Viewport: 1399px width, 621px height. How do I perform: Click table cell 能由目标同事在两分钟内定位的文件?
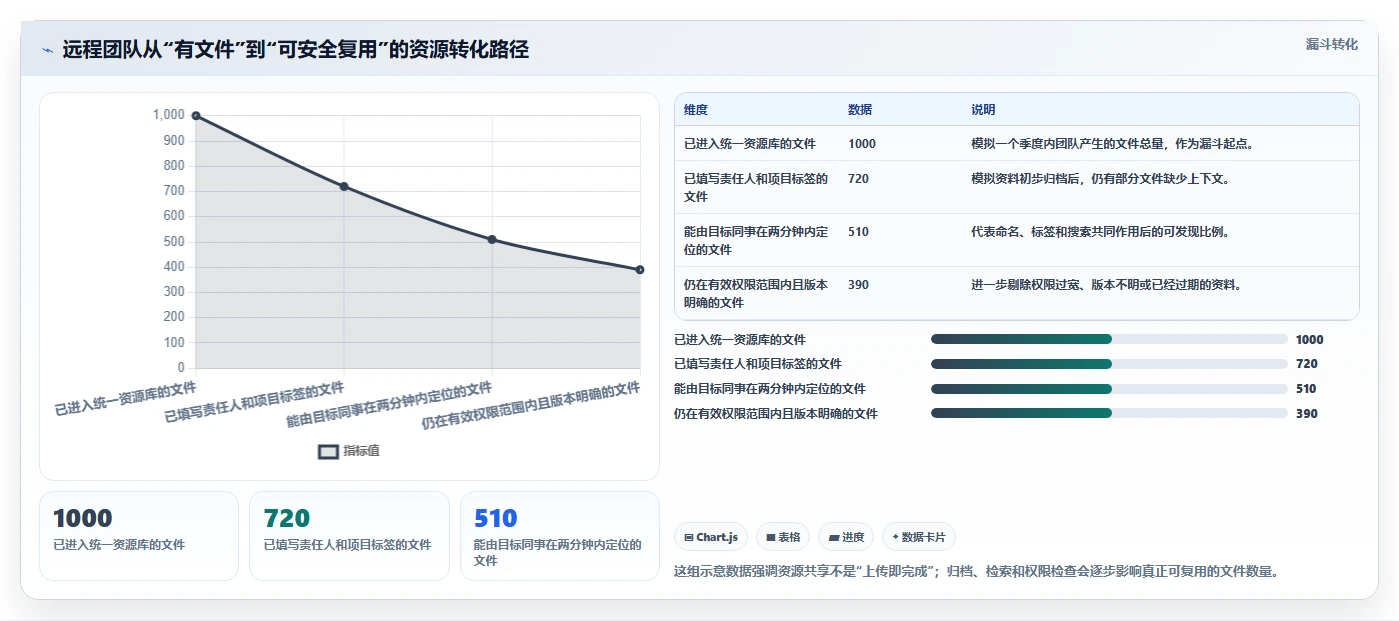(756, 240)
